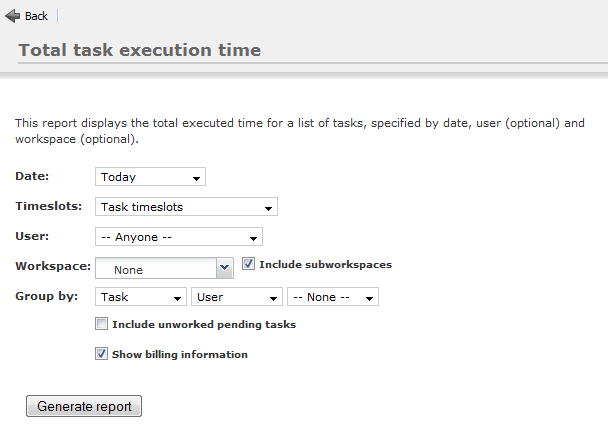
Task: Click the Include subworkspaces label text
Action: point(325,265)
